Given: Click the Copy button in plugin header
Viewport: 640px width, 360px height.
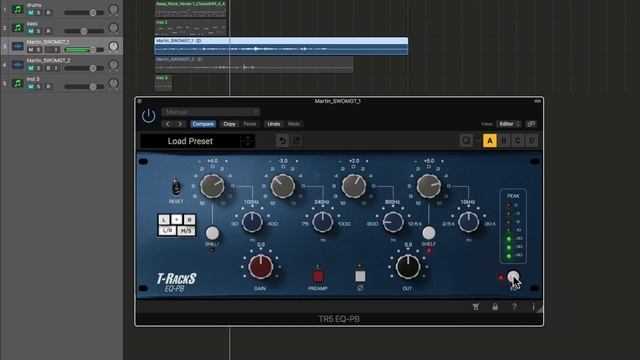Looking at the screenshot, I should [x=229, y=124].
